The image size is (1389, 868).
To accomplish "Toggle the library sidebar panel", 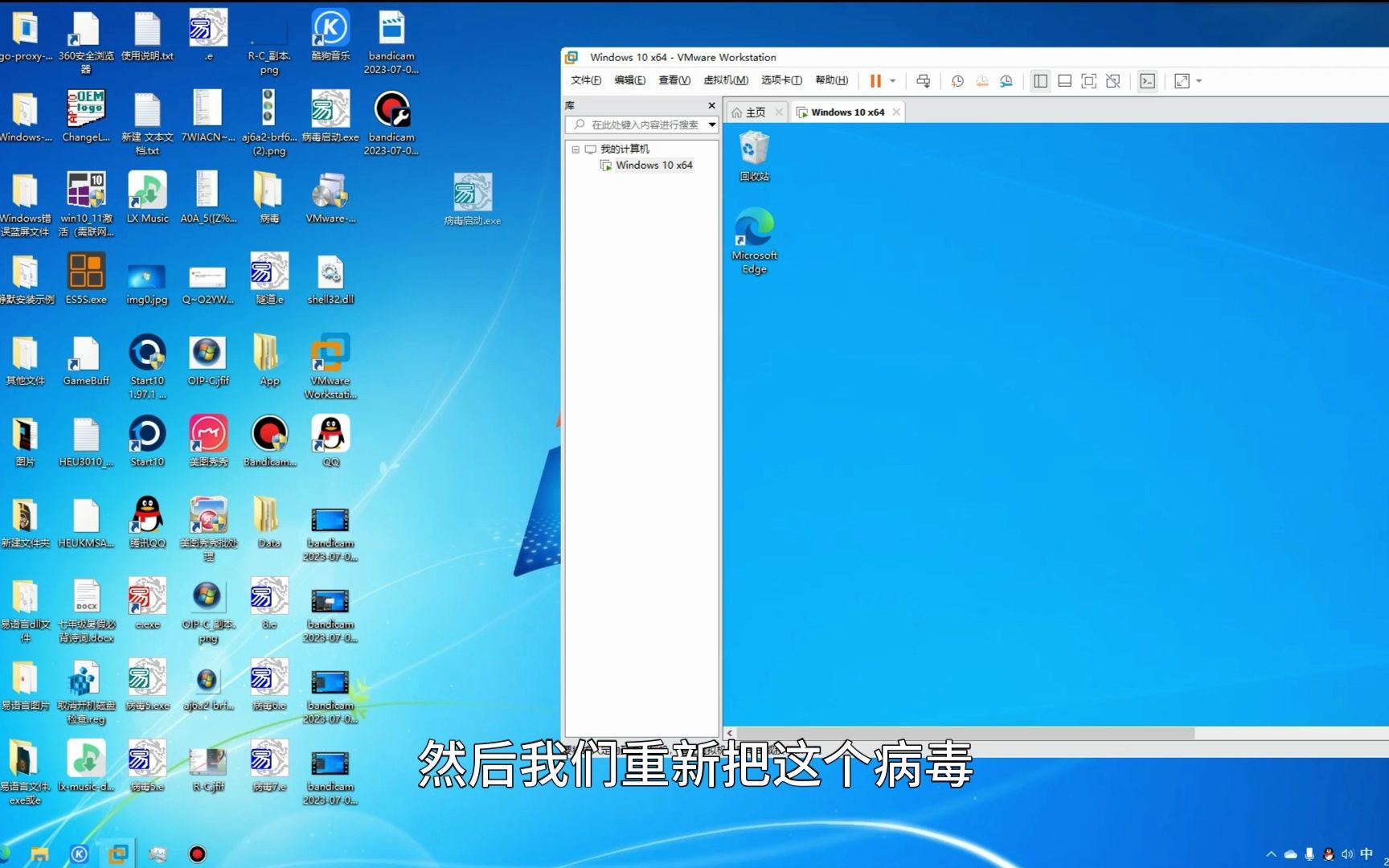I will (x=1040, y=80).
